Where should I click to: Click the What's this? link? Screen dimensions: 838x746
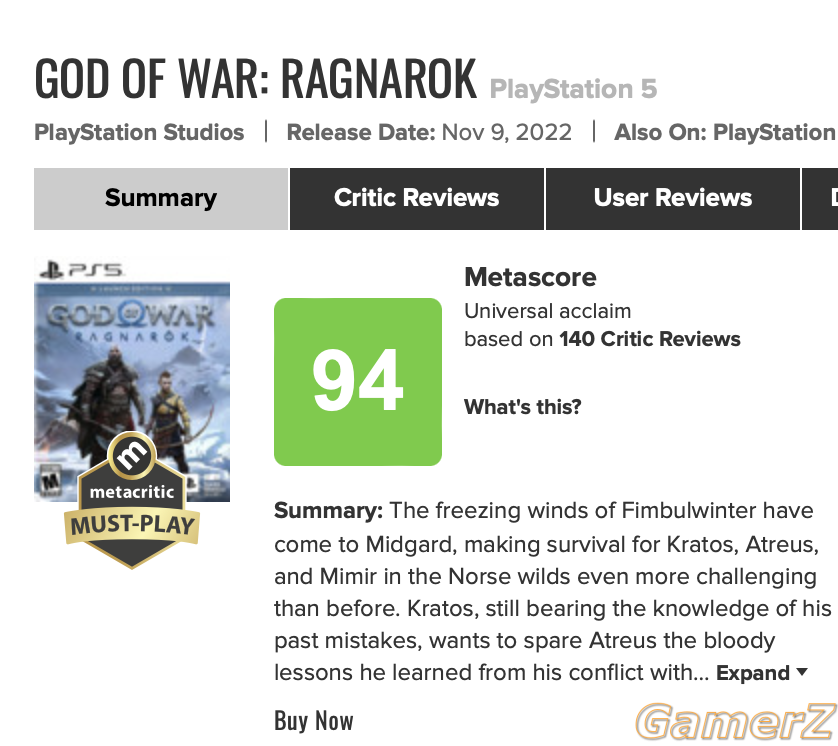(x=522, y=407)
